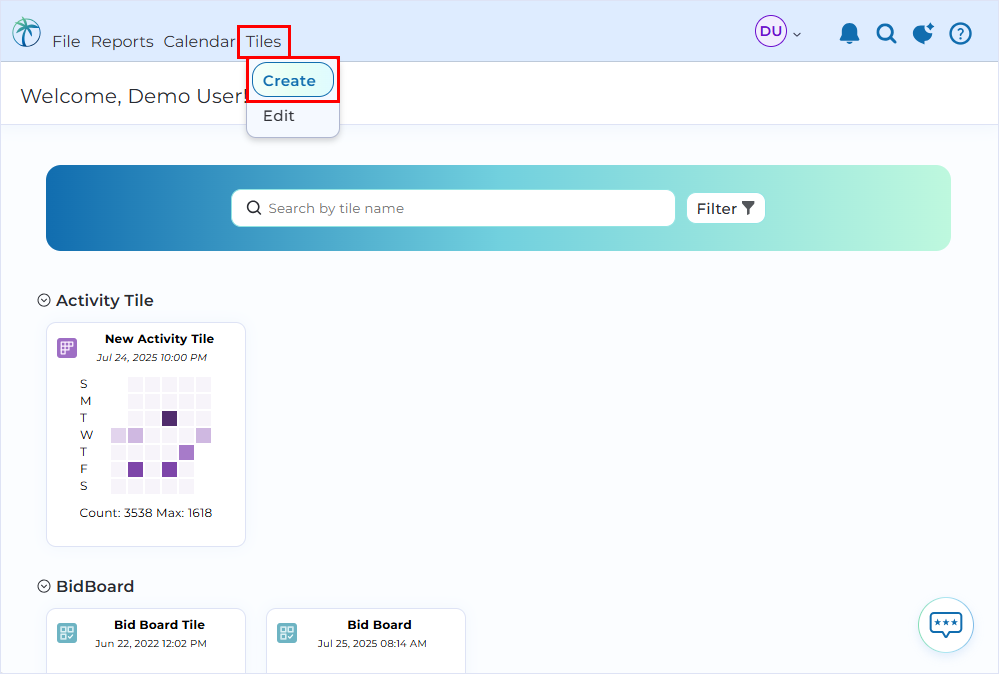Open the Filter options
This screenshot has width=999, height=674.
(x=725, y=208)
